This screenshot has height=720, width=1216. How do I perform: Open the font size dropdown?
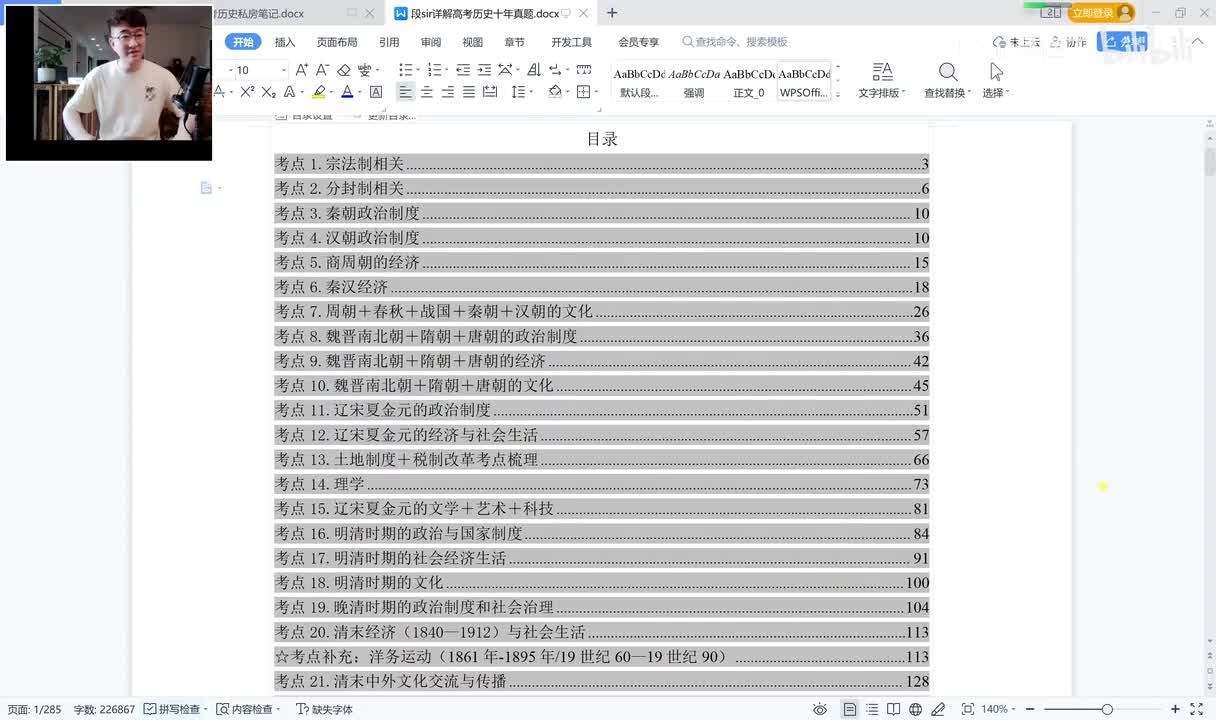click(284, 70)
